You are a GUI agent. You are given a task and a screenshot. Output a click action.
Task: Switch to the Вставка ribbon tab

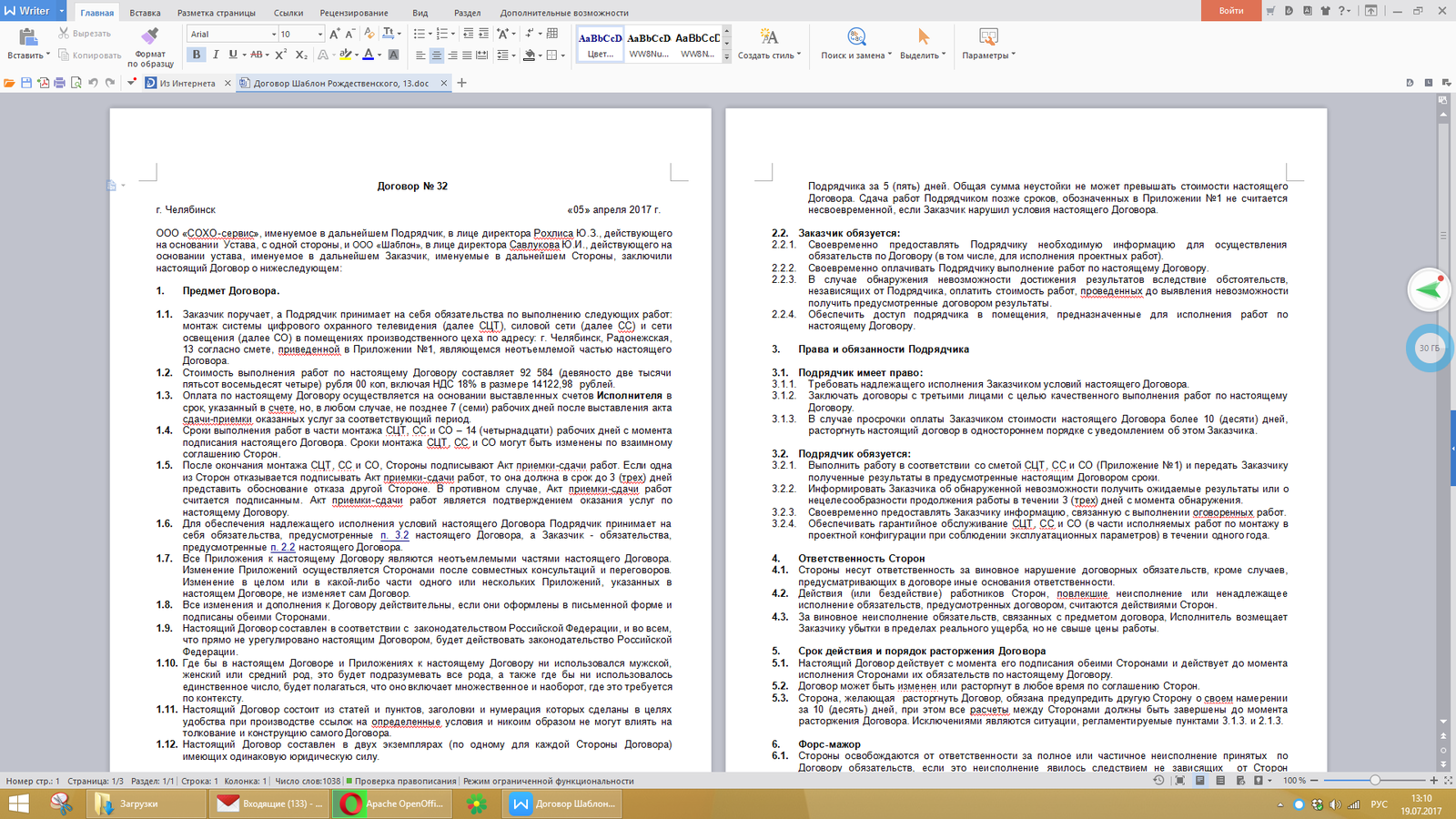click(145, 13)
